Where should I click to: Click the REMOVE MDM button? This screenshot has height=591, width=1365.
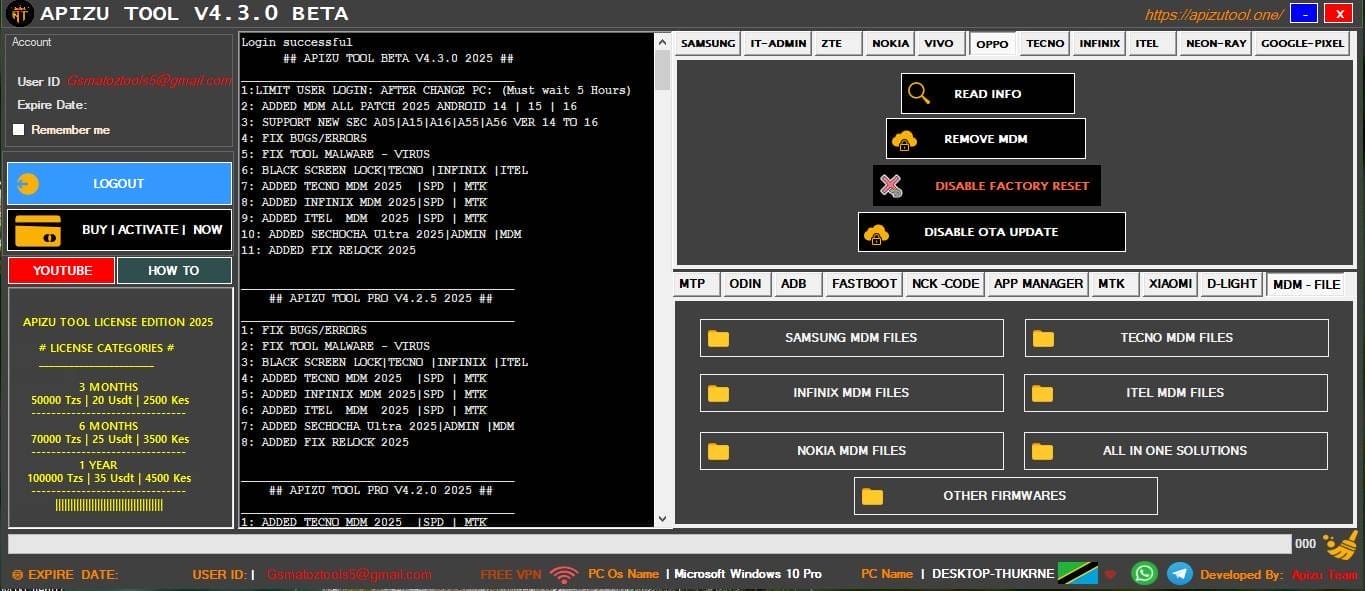pyautogui.click(x=986, y=139)
